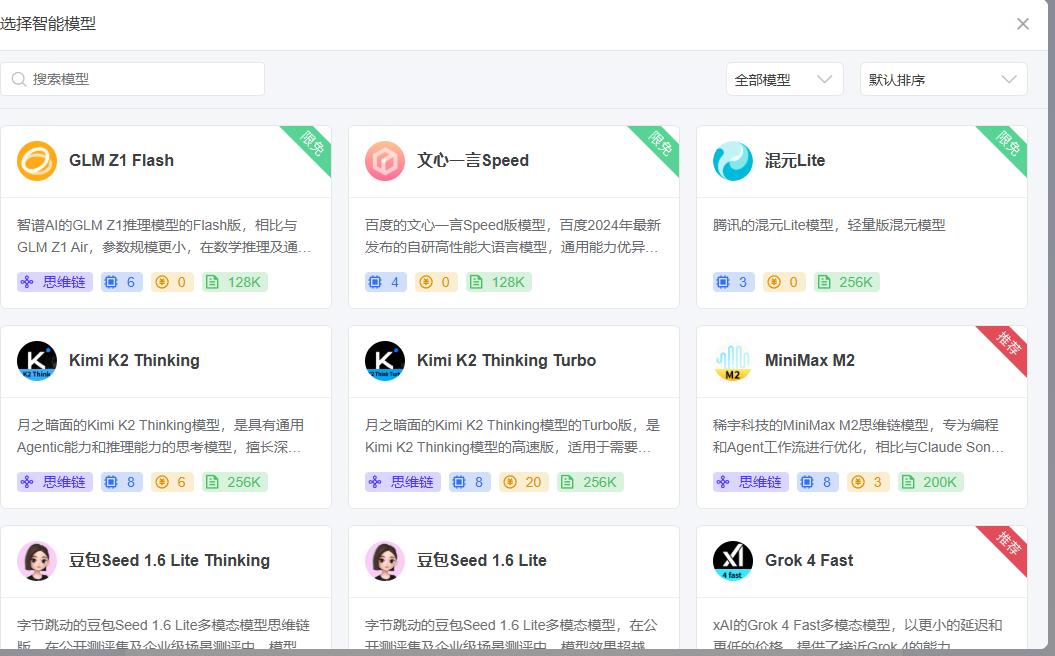This screenshot has width=1055, height=656.
Task: Click the Kimi K2 Thinking title text
Action: [x=134, y=361]
